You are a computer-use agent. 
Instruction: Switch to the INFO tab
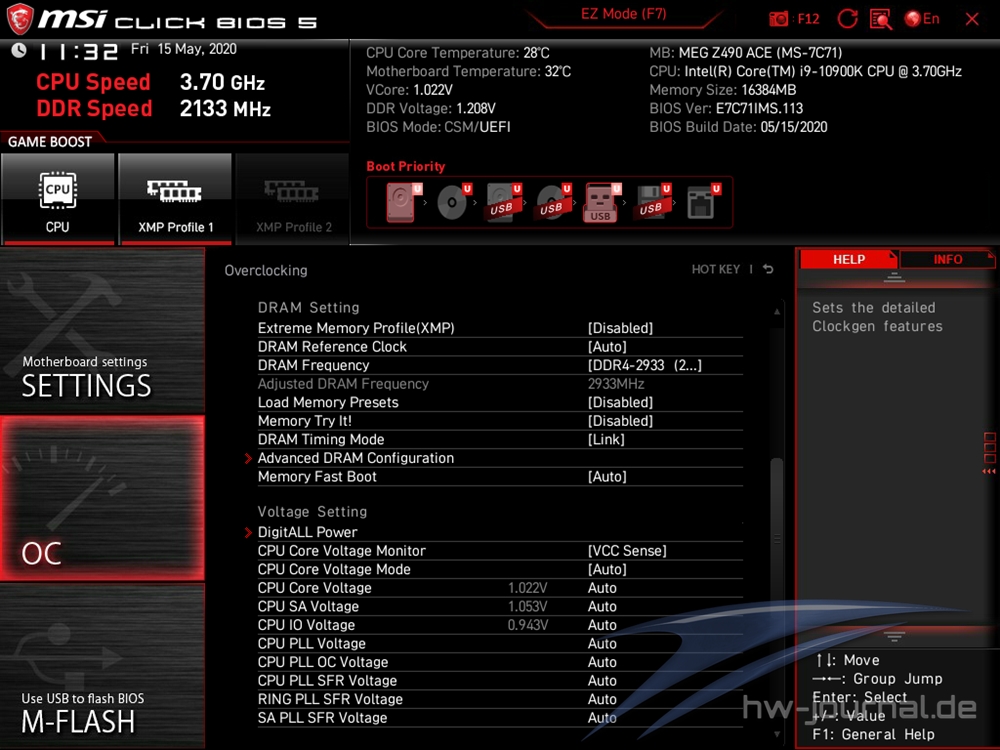pos(947,260)
